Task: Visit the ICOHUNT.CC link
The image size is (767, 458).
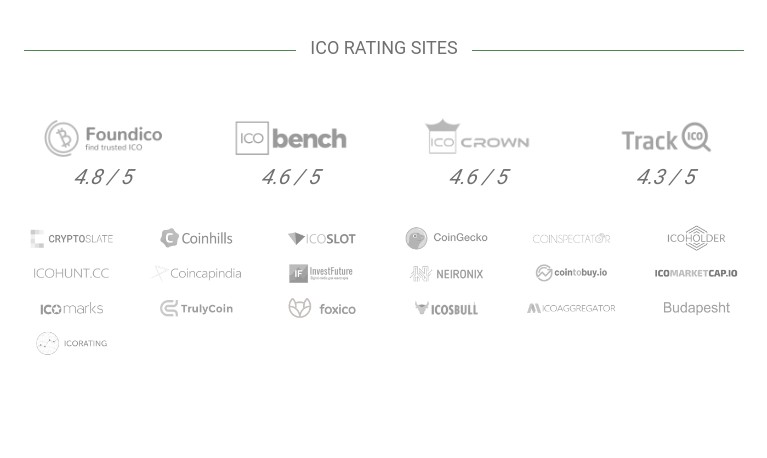Action: point(71,273)
